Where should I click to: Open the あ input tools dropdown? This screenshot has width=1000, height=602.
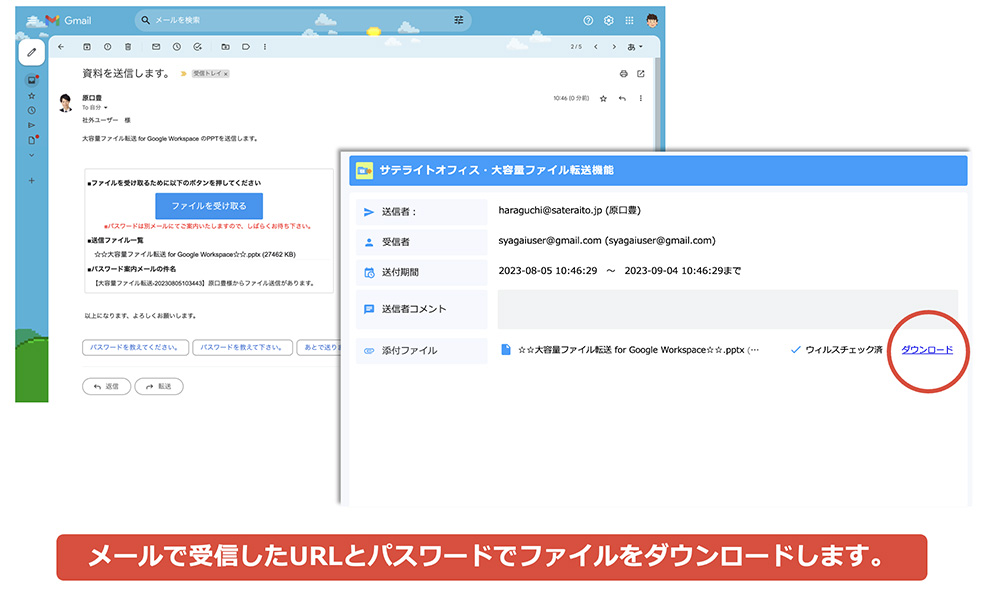pos(635,47)
